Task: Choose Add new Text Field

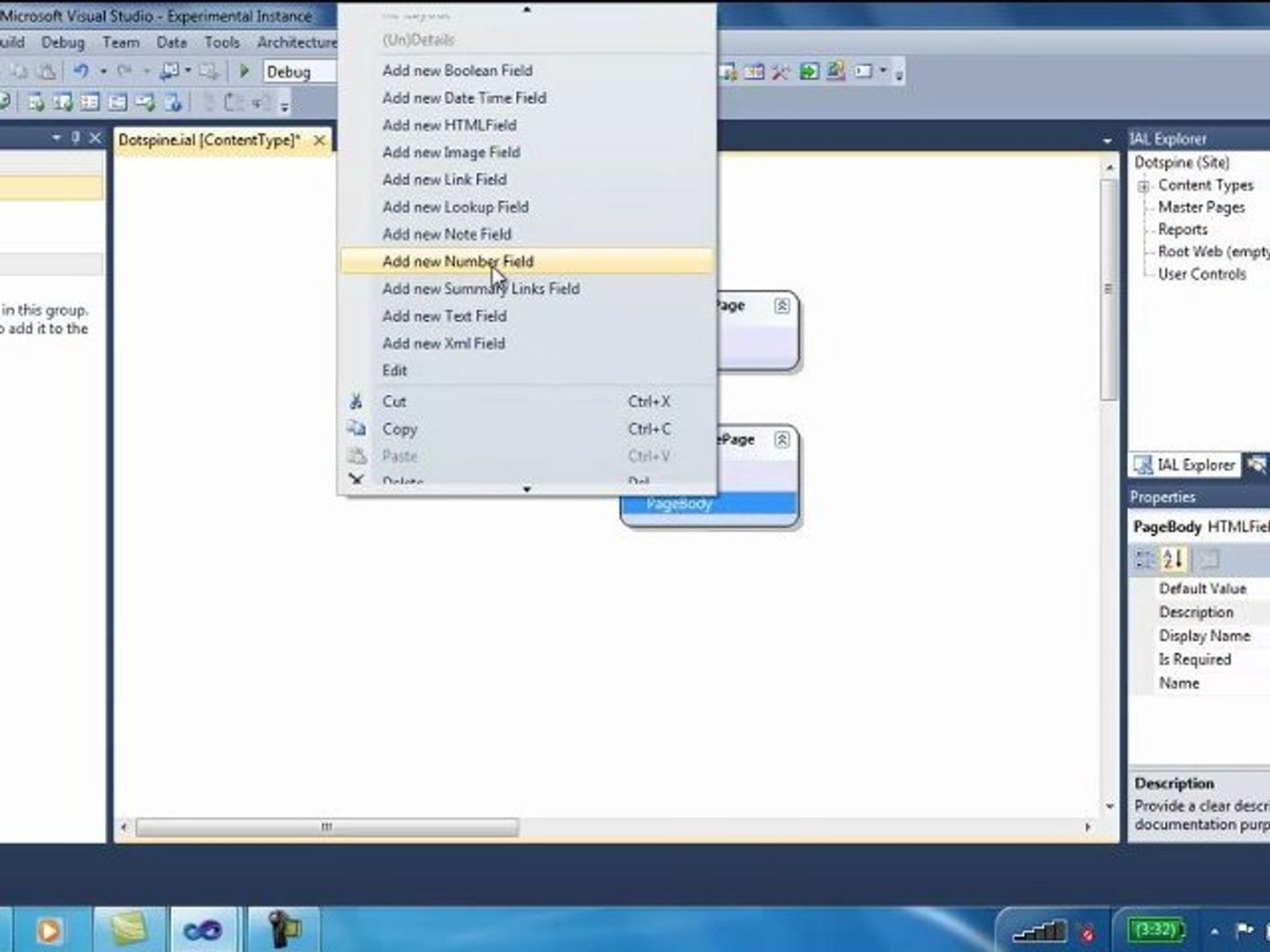Action: pos(527,316)
